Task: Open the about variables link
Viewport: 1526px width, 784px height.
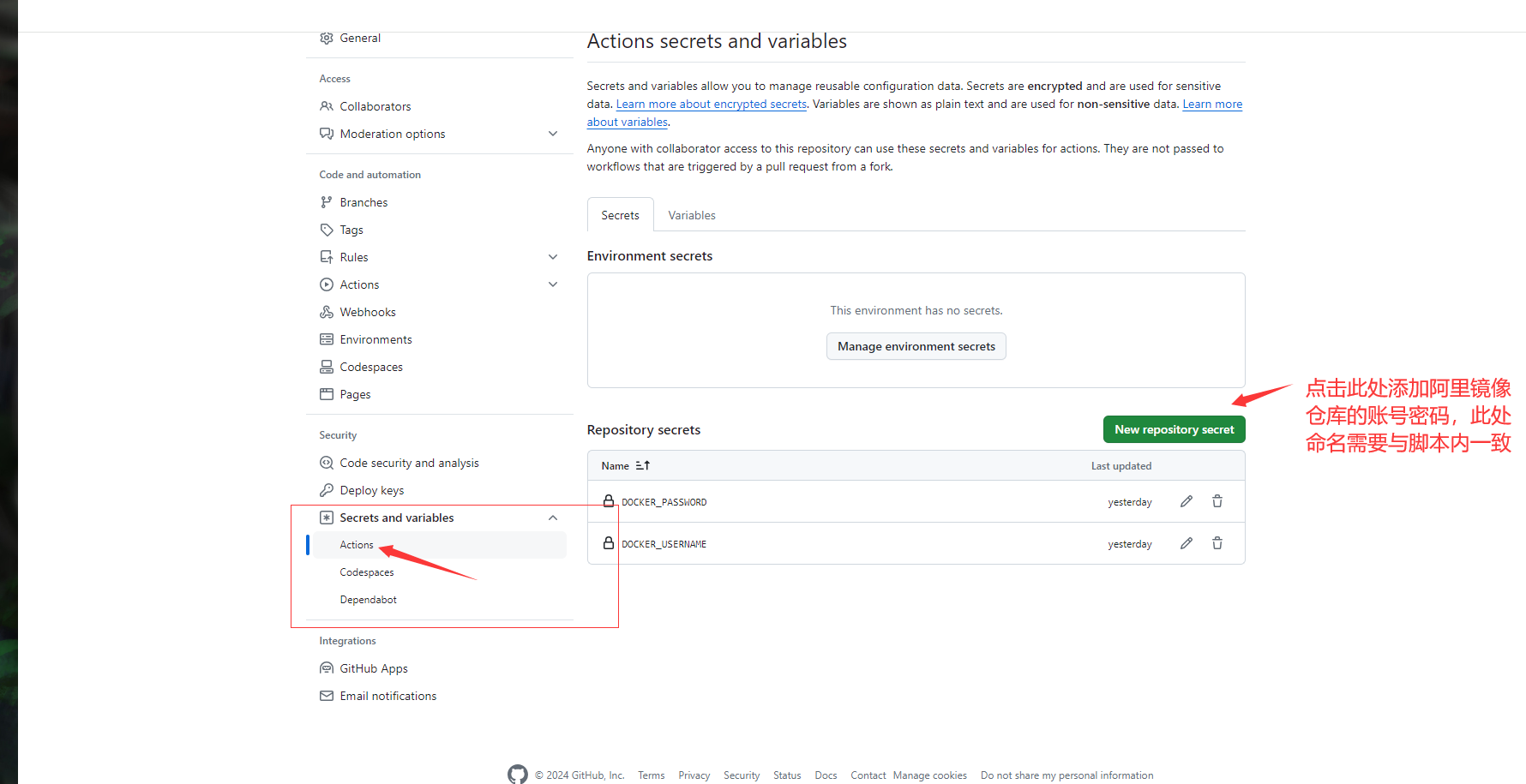Action: [628, 122]
